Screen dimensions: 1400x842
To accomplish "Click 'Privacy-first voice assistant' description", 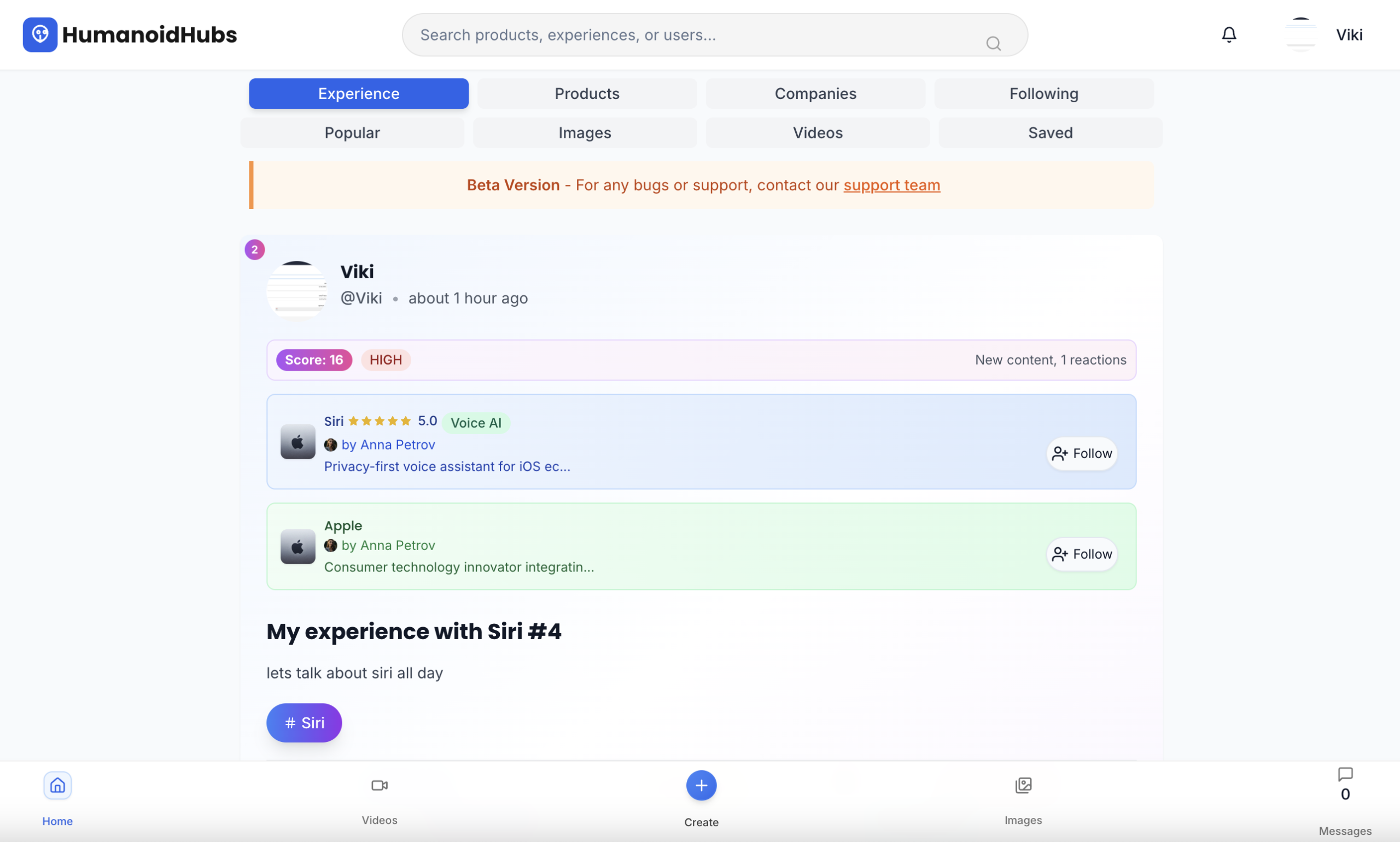I will click(447, 466).
